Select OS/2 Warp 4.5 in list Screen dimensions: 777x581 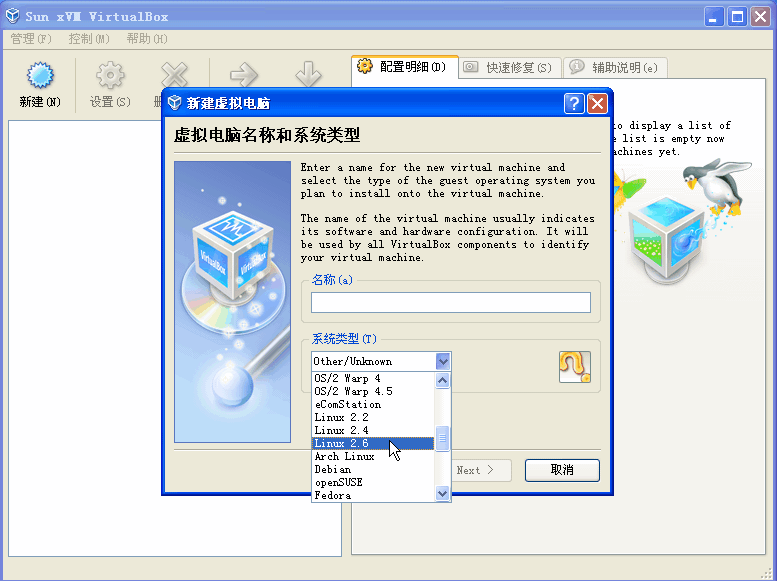coord(373,391)
